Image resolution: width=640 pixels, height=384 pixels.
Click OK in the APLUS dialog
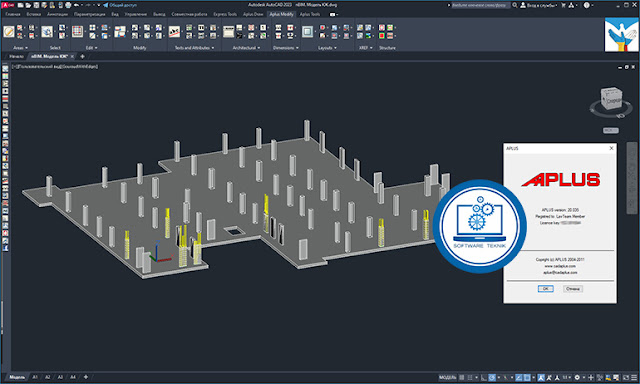(545, 289)
